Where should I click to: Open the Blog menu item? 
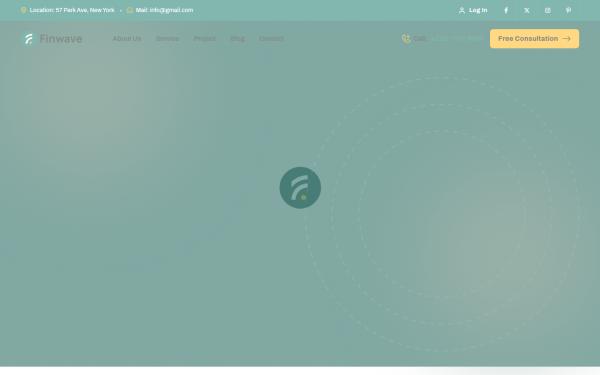[x=237, y=39]
